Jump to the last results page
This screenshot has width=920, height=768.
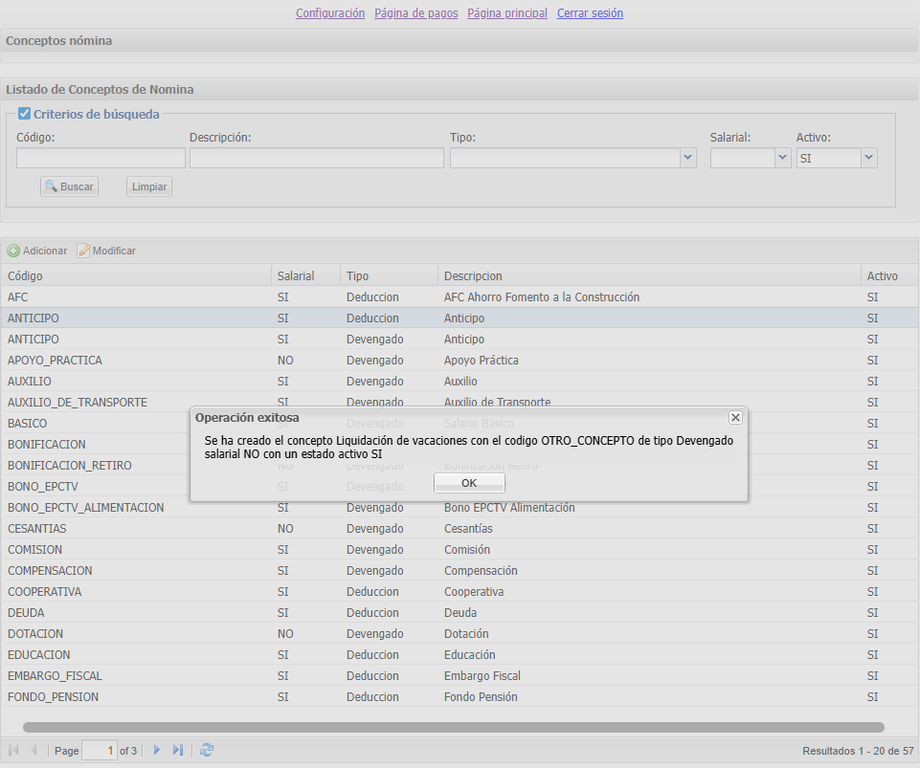(x=178, y=750)
